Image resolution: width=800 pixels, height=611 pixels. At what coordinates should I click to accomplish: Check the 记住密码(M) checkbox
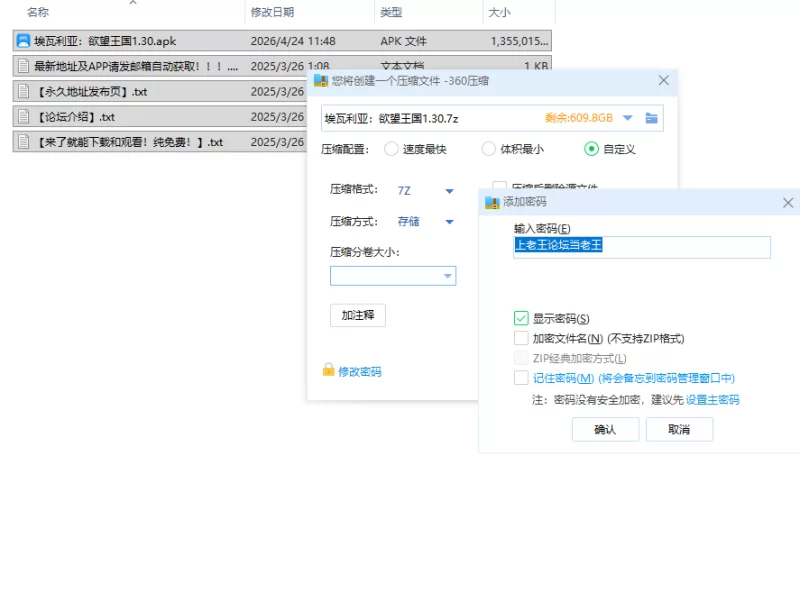(x=521, y=378)
